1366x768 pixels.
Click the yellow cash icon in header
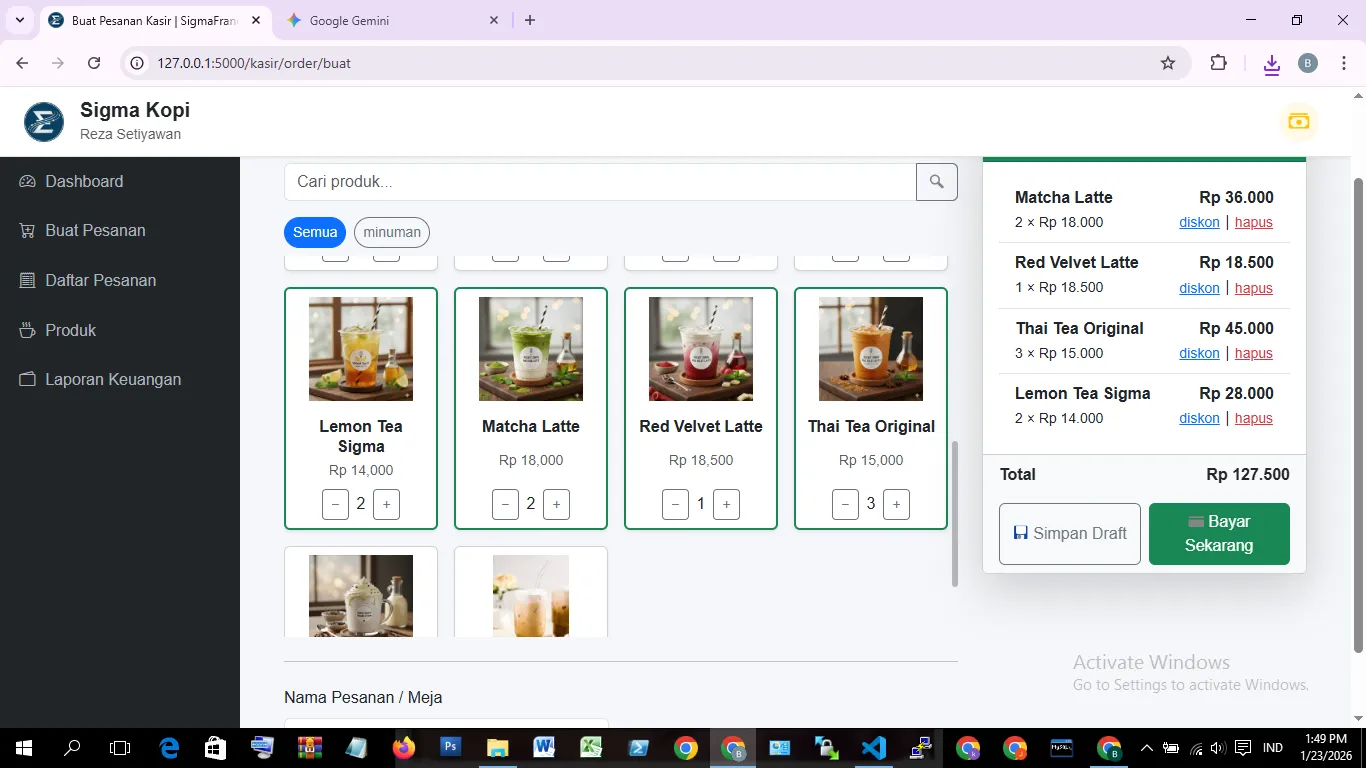pyautogui.click(x=1298, y=121)
